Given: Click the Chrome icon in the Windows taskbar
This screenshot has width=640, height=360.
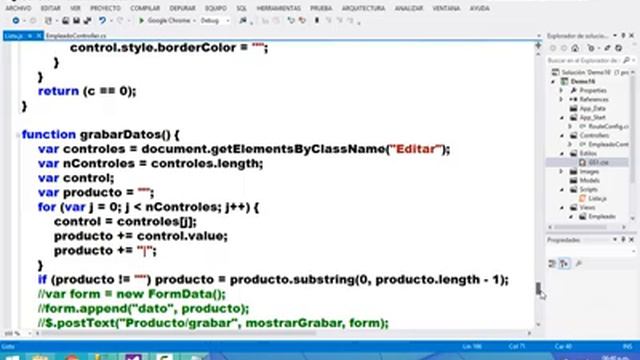Looking at the screenshot, I should [71, 357].
